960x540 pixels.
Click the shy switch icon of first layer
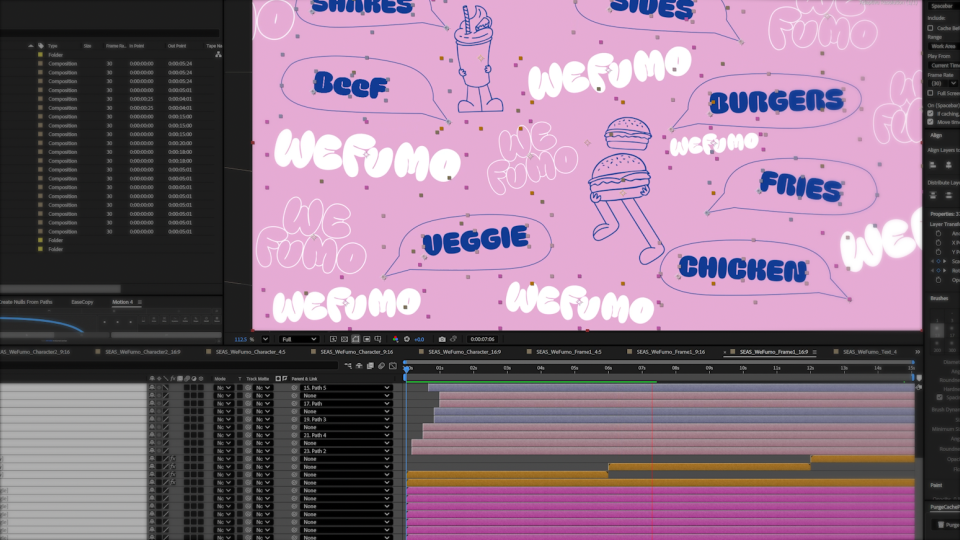click(x=152, y=388)
